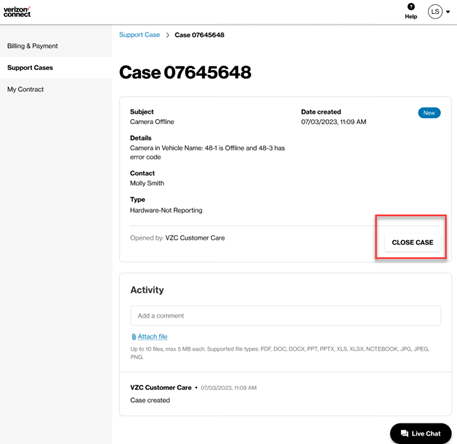
Task: Go back via Support Case breadcrumb
Action: click(139, 35)
